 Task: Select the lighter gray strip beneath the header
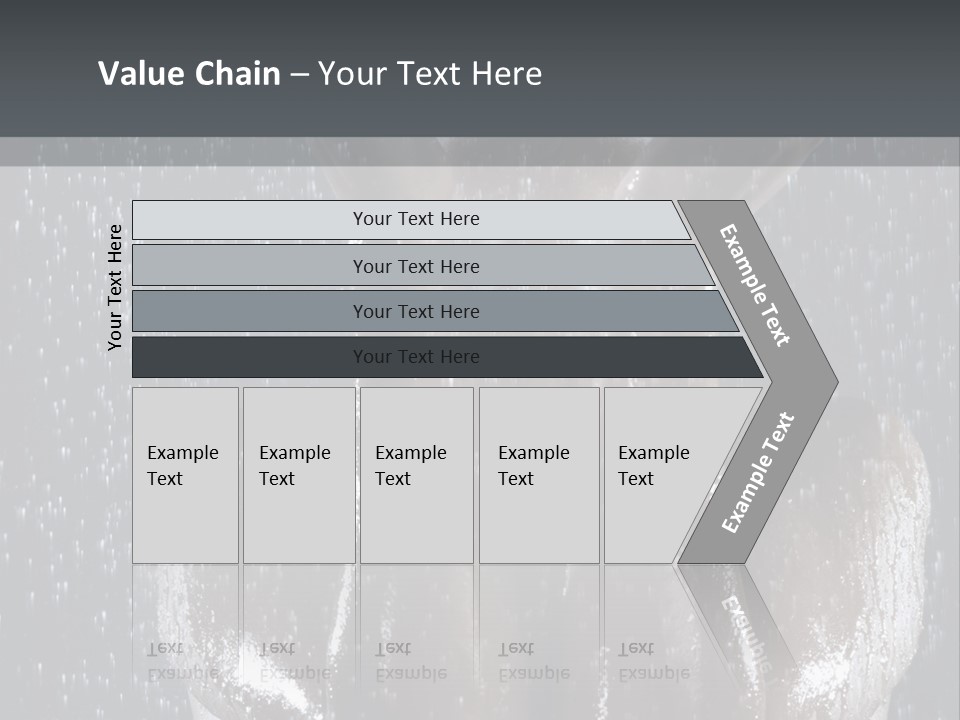[480, 151]
